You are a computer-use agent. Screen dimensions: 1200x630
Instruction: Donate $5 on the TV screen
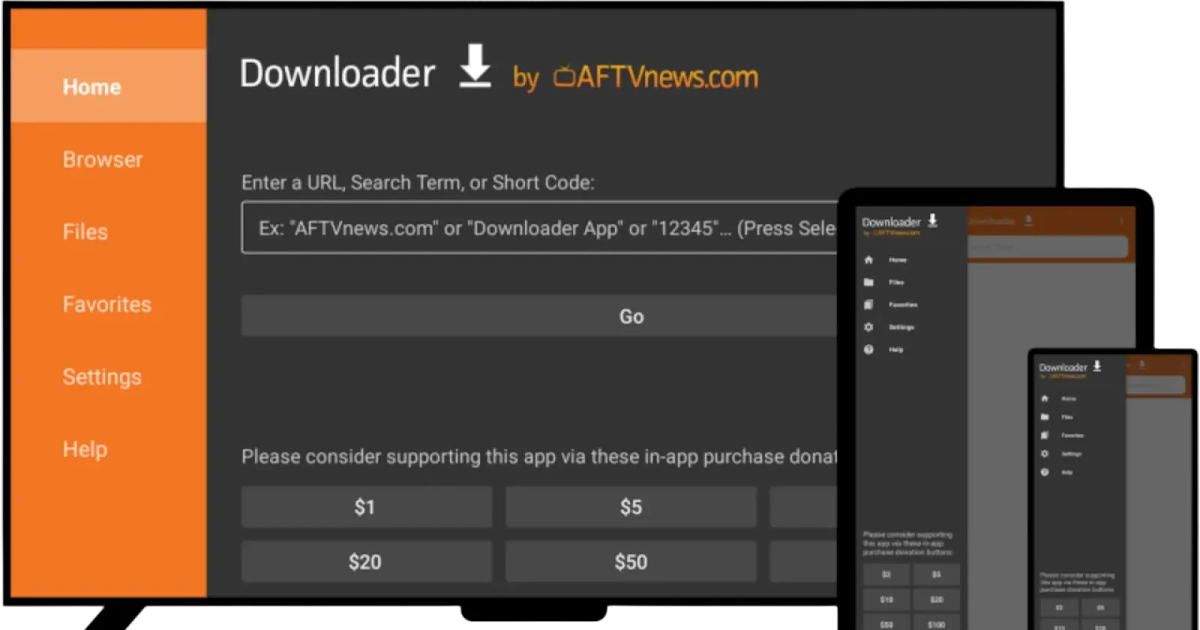coord(631,507)
